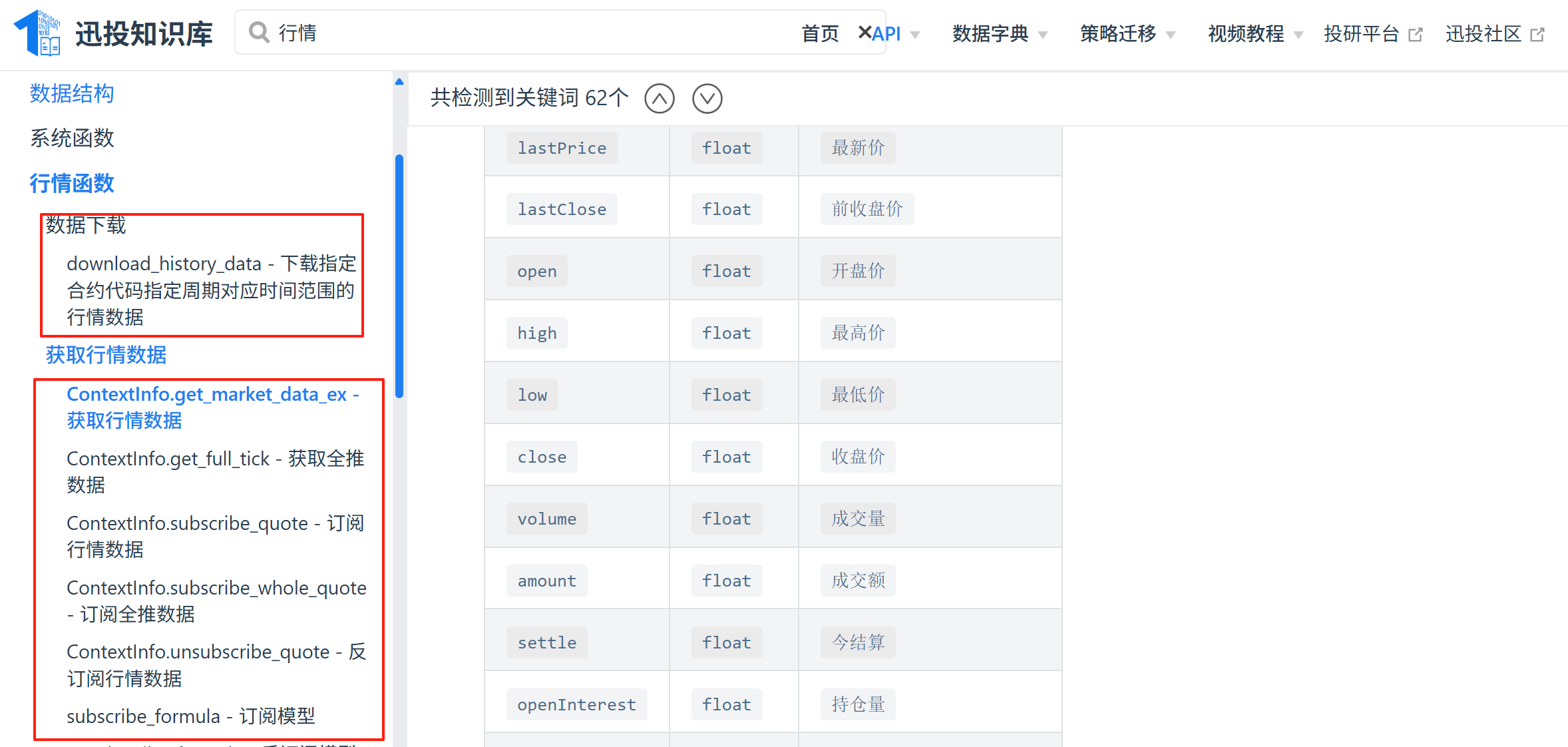Viewport: 1568px width, 747px height.
Task: Clear the search with X icon
Action: tap(865, 32)
